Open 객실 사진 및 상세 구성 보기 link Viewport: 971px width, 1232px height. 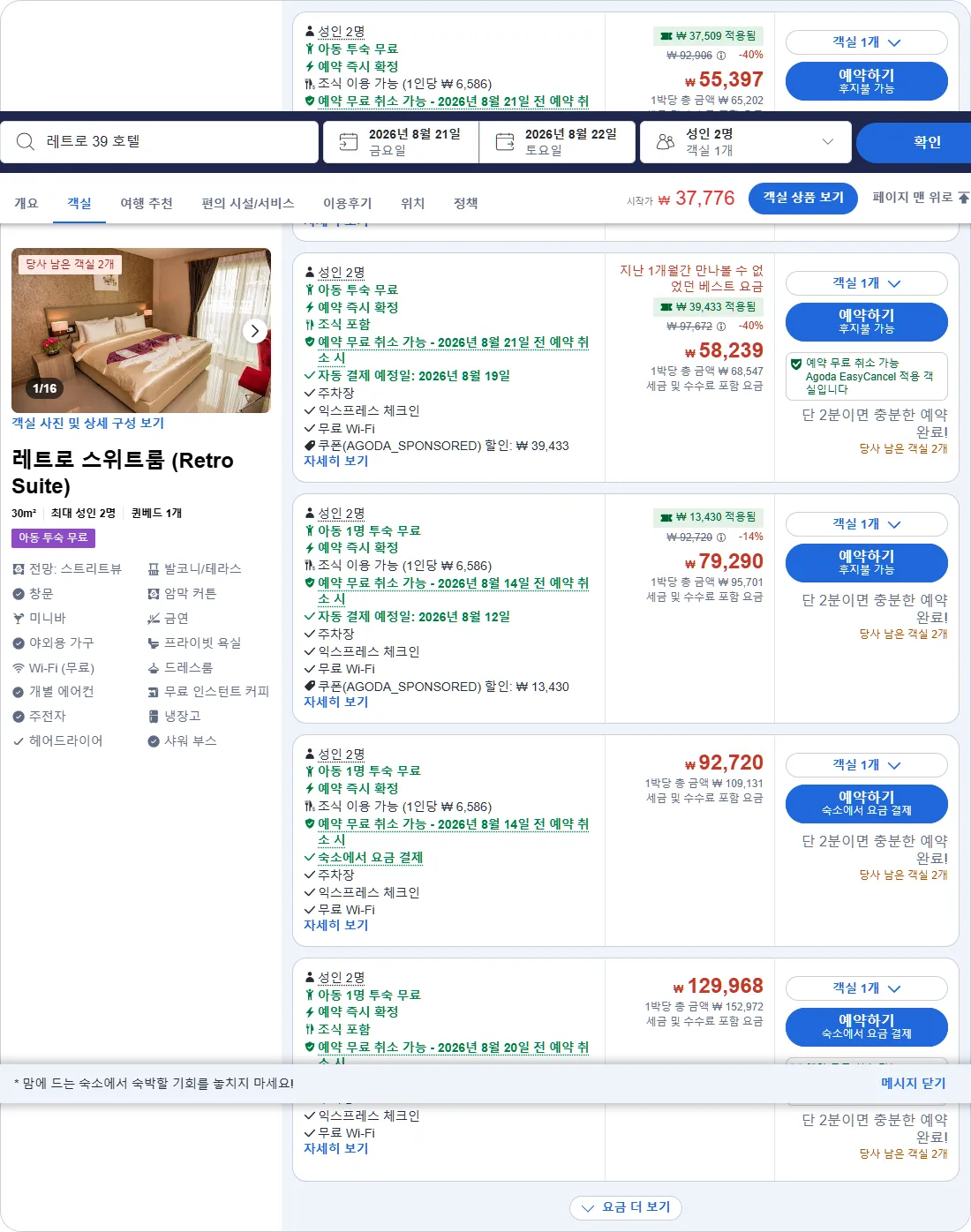pos(88,423)
